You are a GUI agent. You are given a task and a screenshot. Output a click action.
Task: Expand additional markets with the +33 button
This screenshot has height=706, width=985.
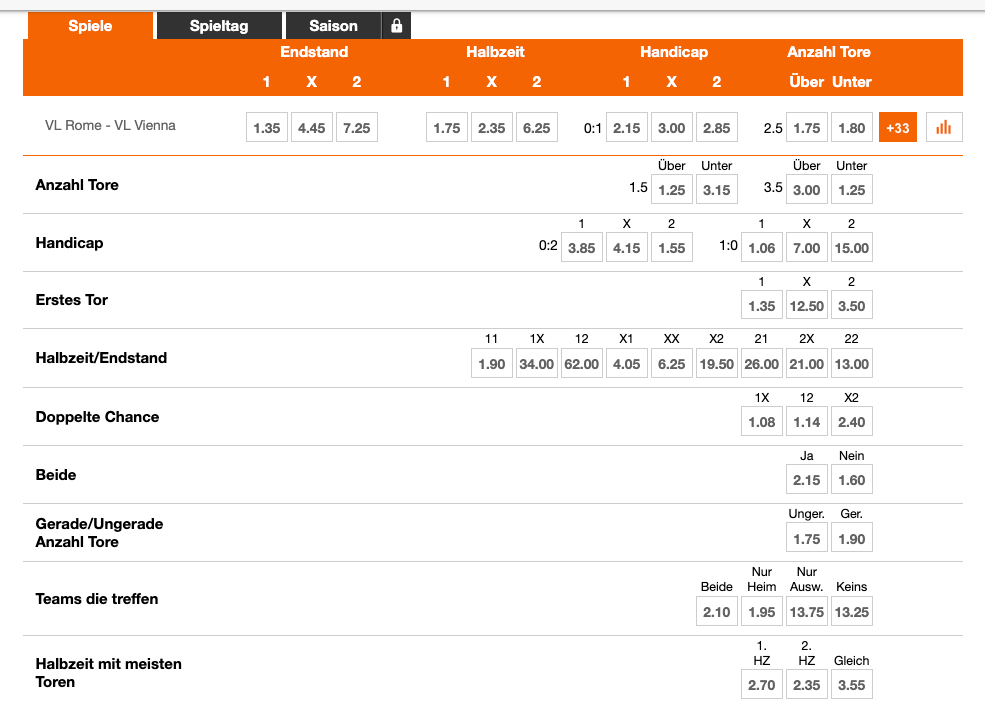[898, 127]
